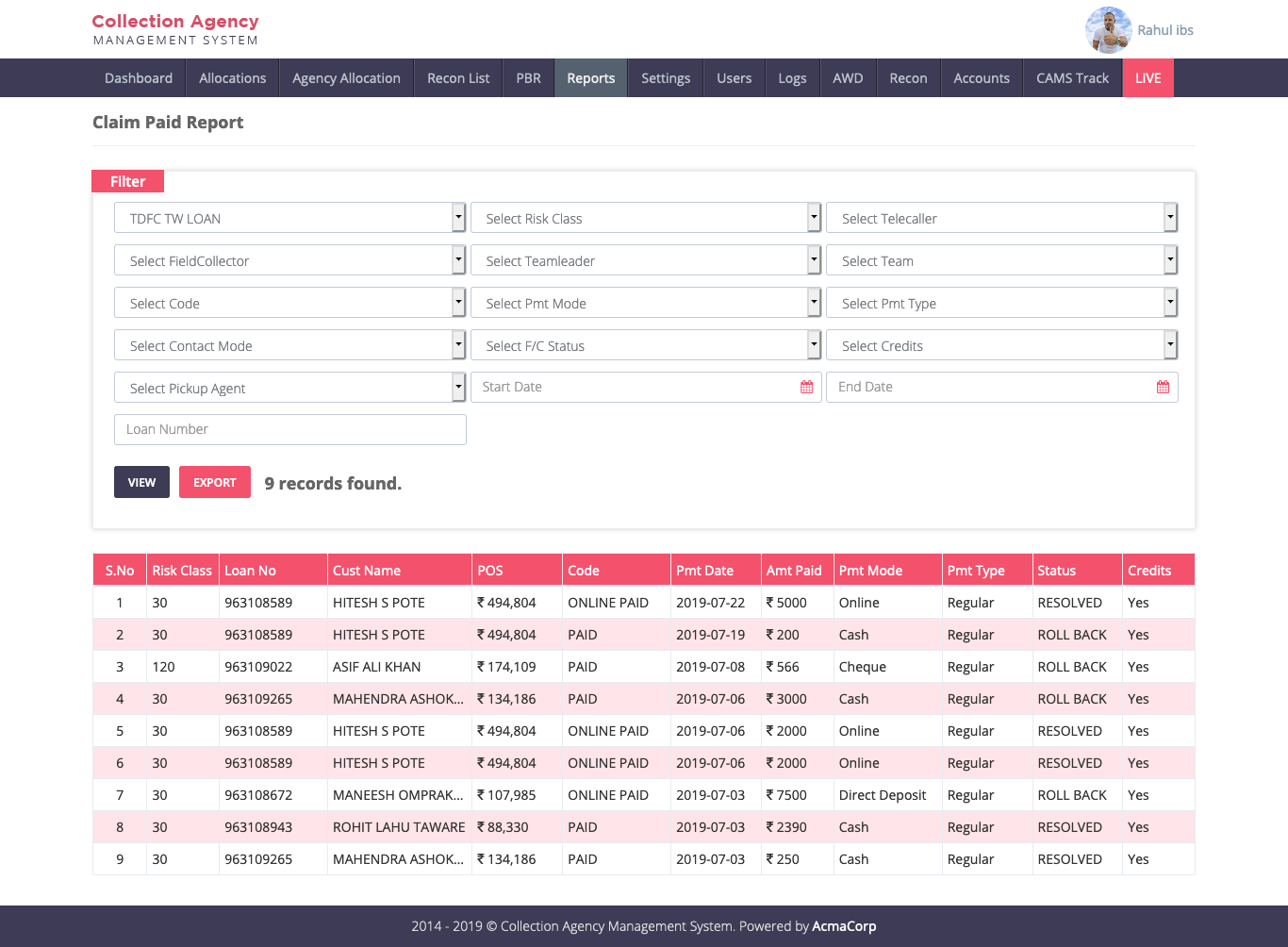Expand the Select Telecaller dropdown
Image resolution: width=1288 pixels, height=947 pixels.
(1001, 218)
